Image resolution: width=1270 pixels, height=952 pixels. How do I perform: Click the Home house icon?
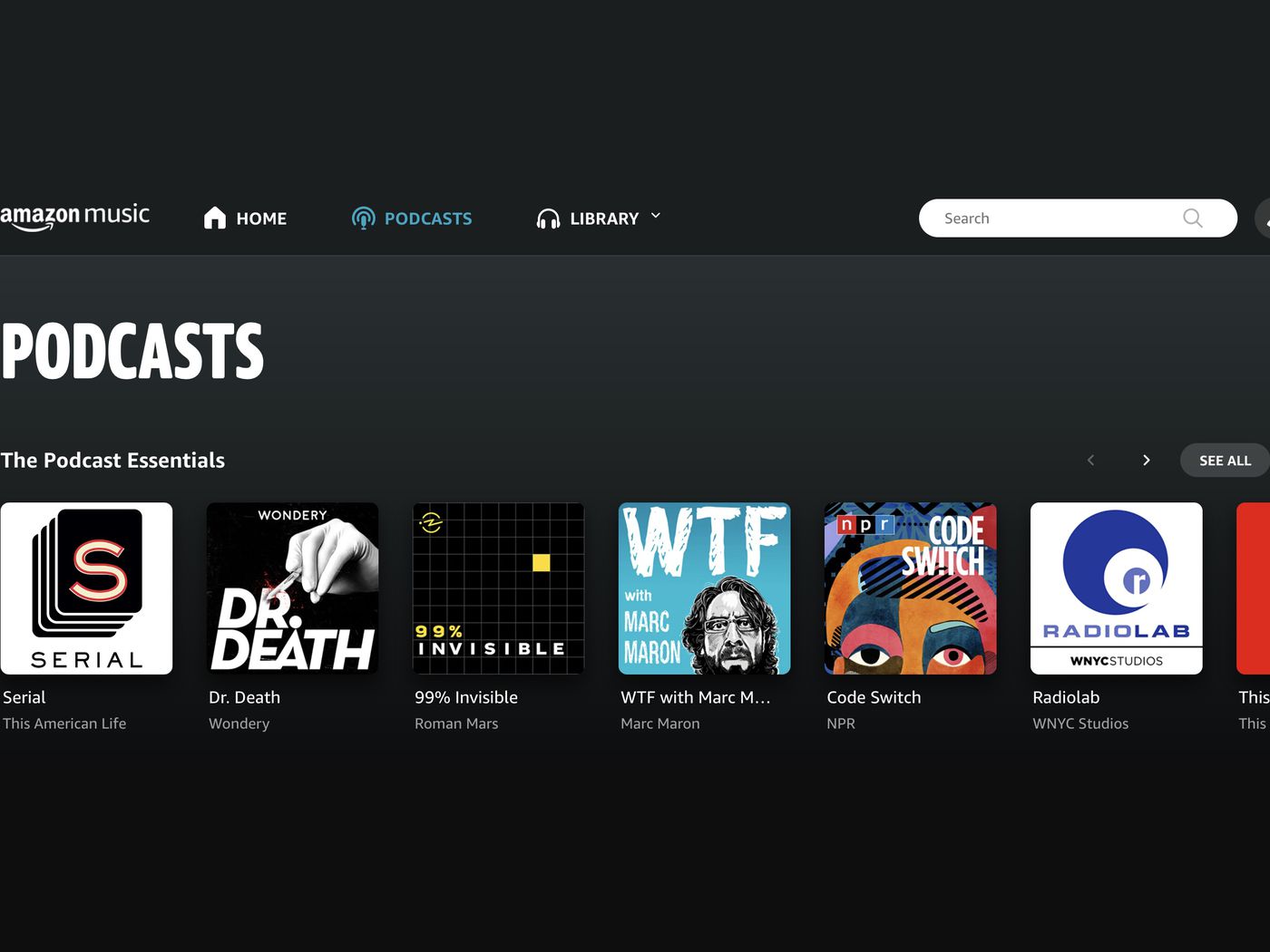[215, 219]
